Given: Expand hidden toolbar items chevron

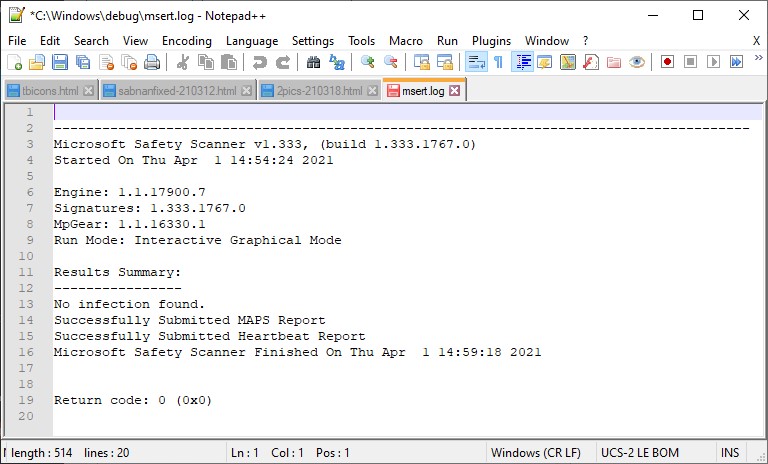Looking at the screenshot, I should click(759, 58).
